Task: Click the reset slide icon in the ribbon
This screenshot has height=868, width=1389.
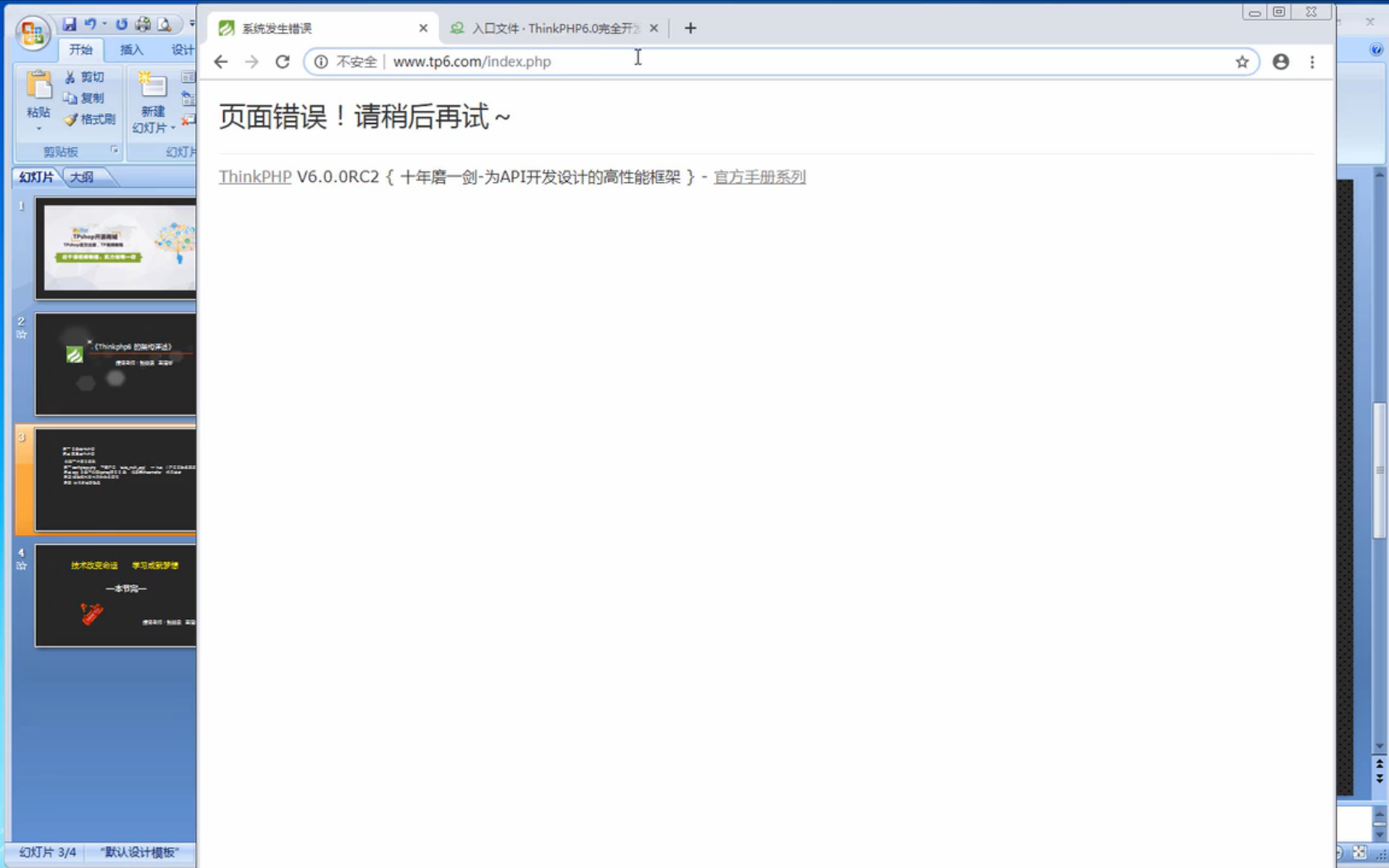Action: (189, 98)
